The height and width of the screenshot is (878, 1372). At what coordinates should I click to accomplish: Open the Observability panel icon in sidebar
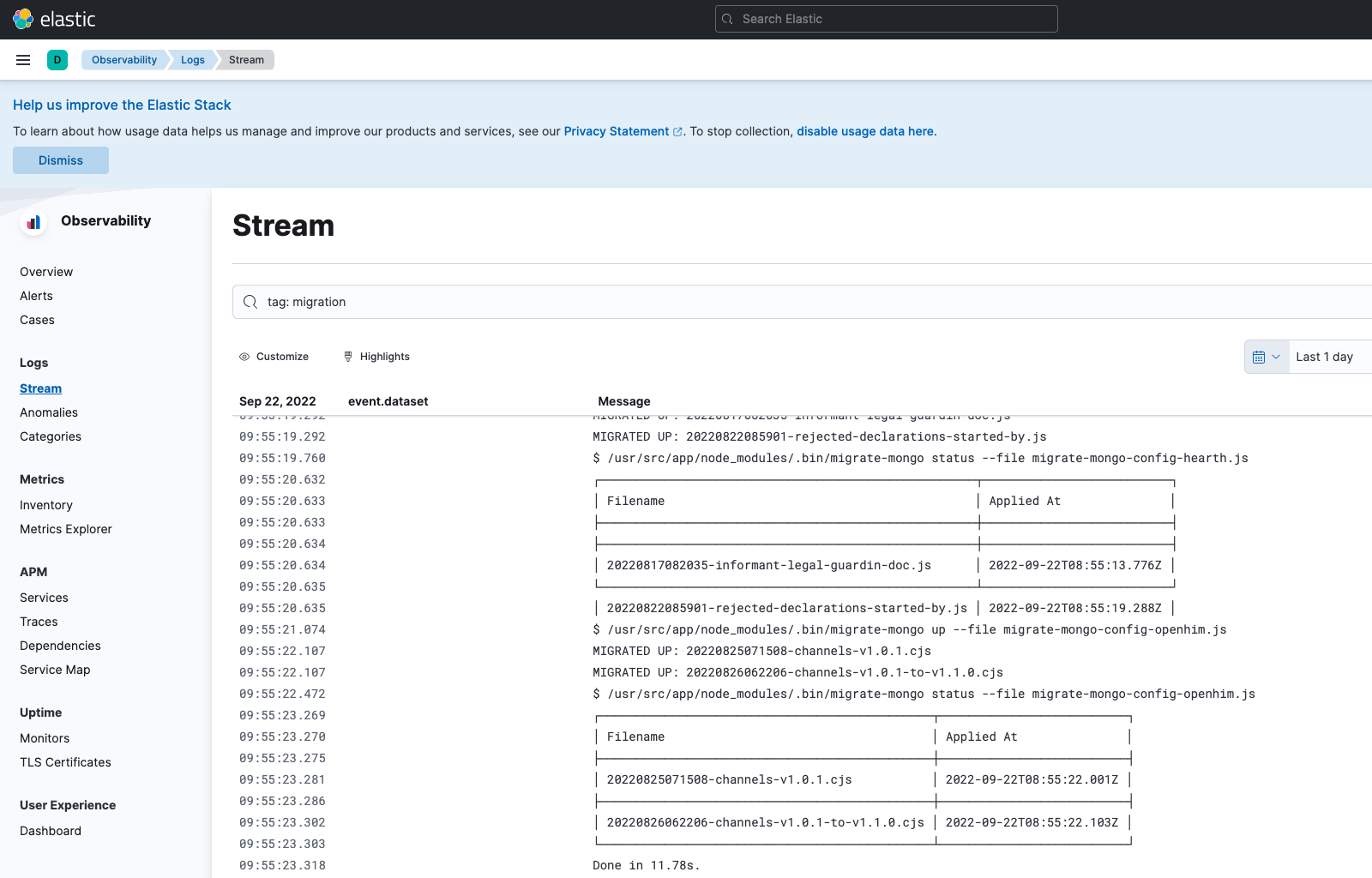tap(33, 221)
